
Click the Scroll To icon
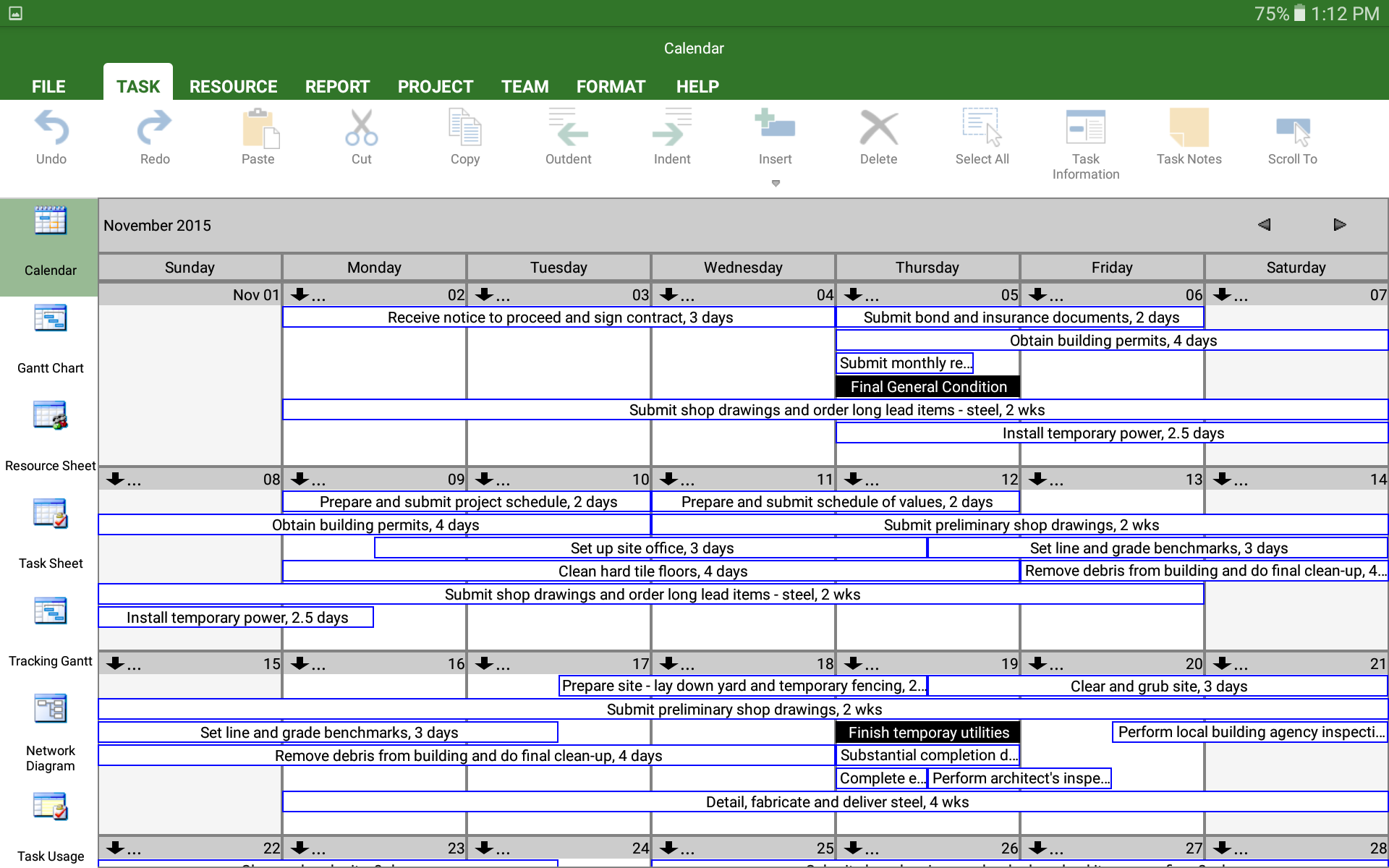click(1293, 131)
